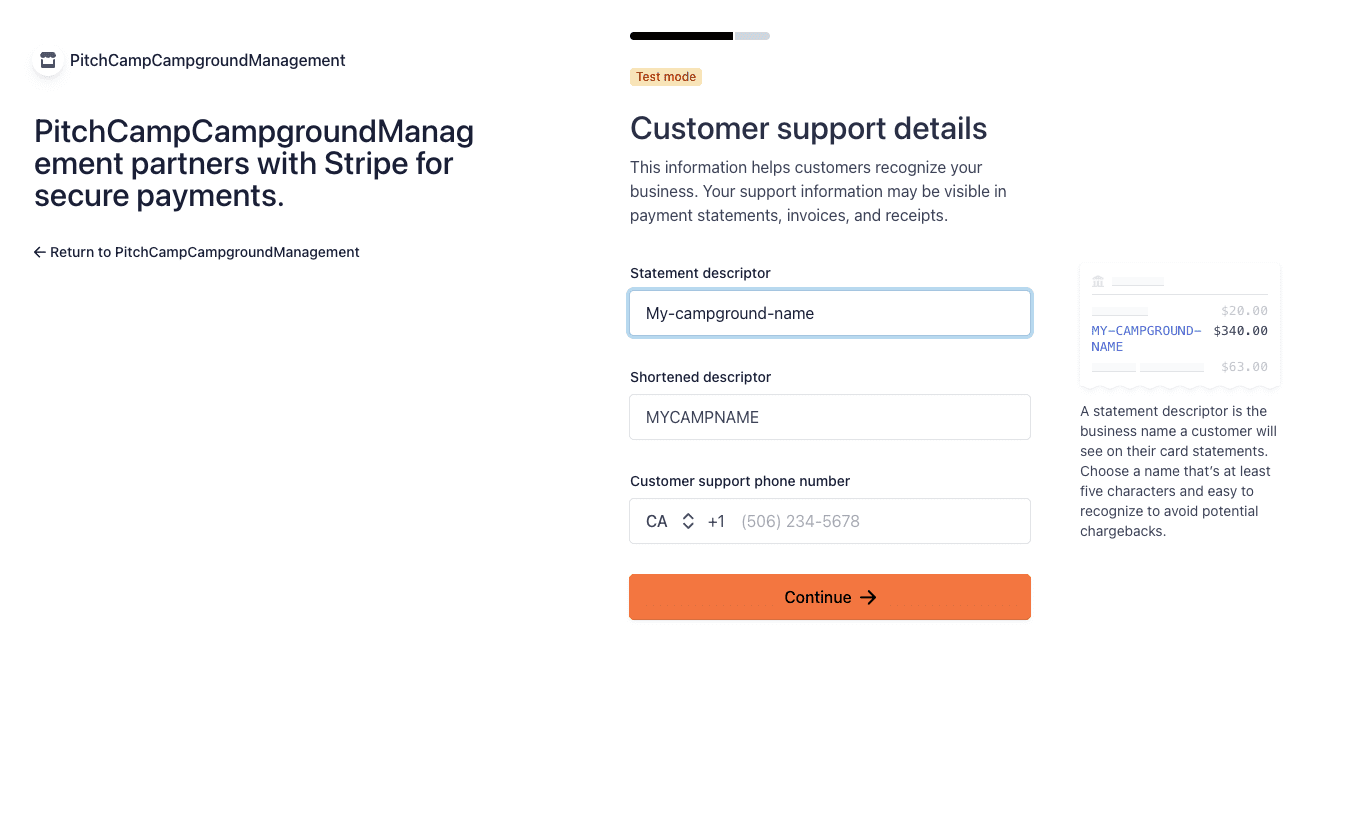Click the Customer support details heading
This screenshot has height=827, width=1360.
click(x=808, y=129)
